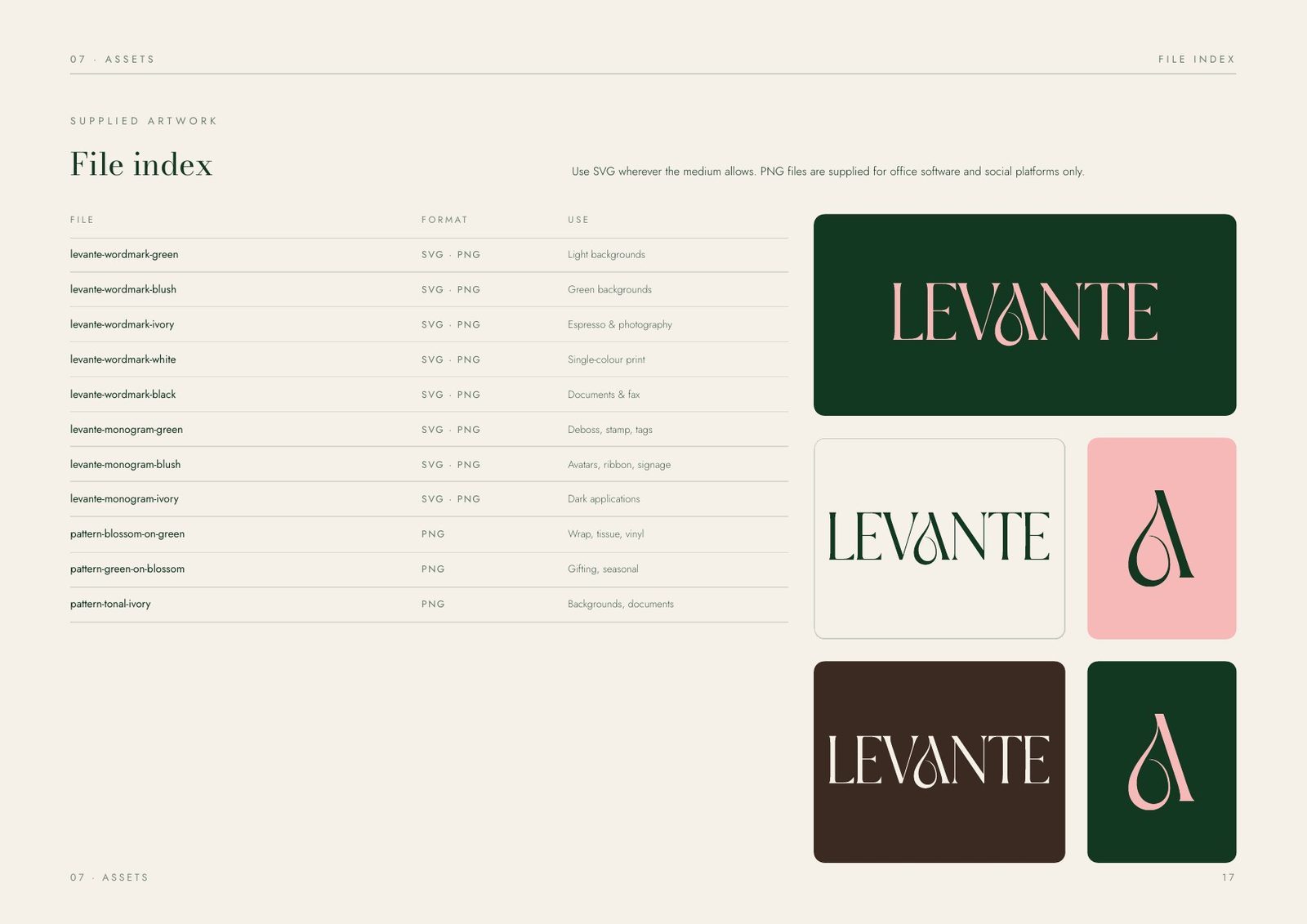Click file name pattern-tonal-ivory

click(110, 605)
